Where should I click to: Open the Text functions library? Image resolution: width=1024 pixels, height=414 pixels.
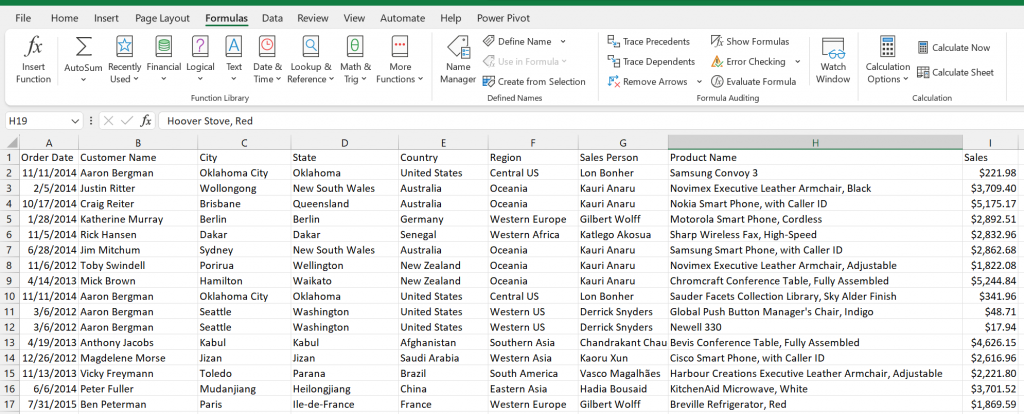[x=234, y=60]
